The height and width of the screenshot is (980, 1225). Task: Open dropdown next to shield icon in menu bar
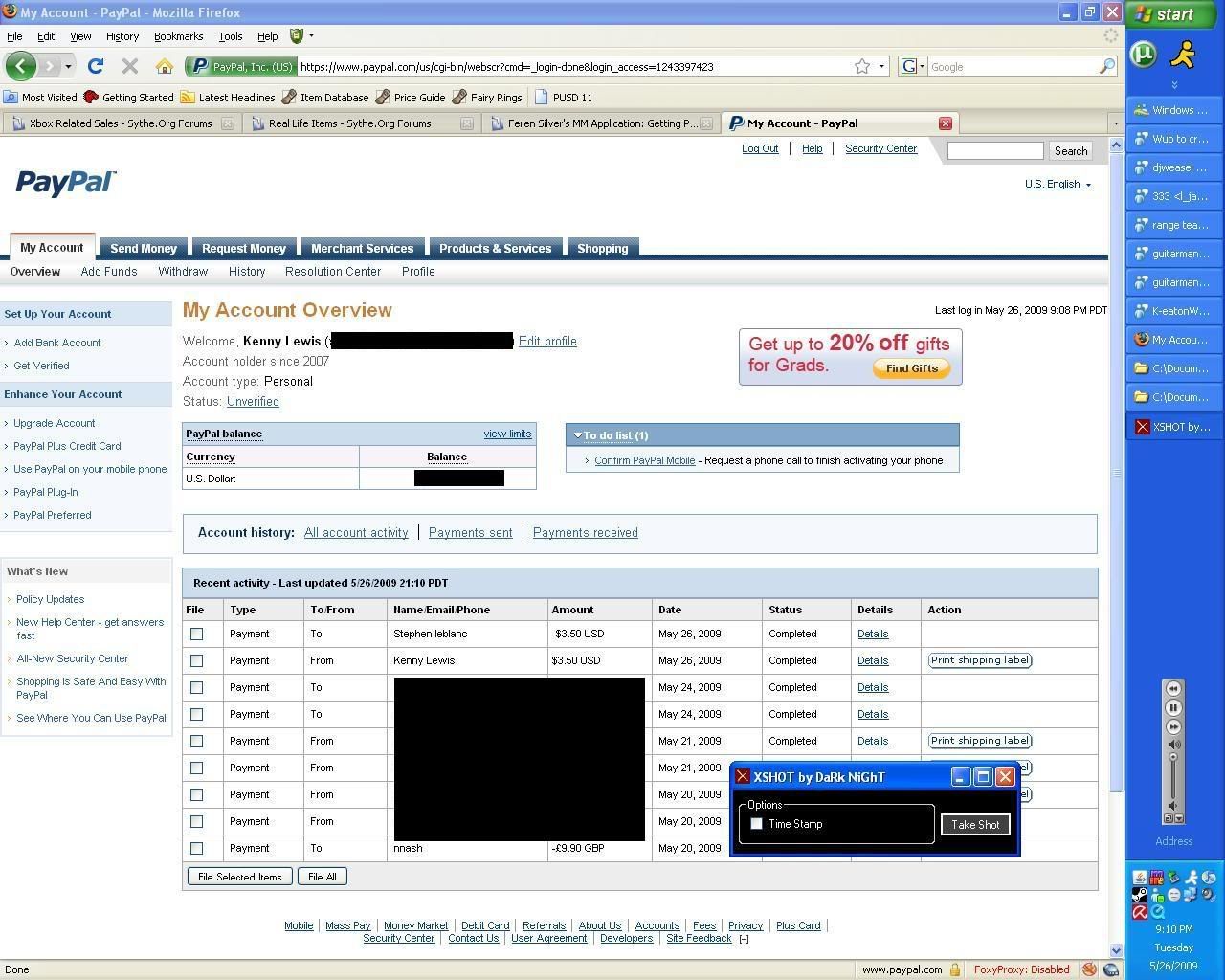coord(311,36)
